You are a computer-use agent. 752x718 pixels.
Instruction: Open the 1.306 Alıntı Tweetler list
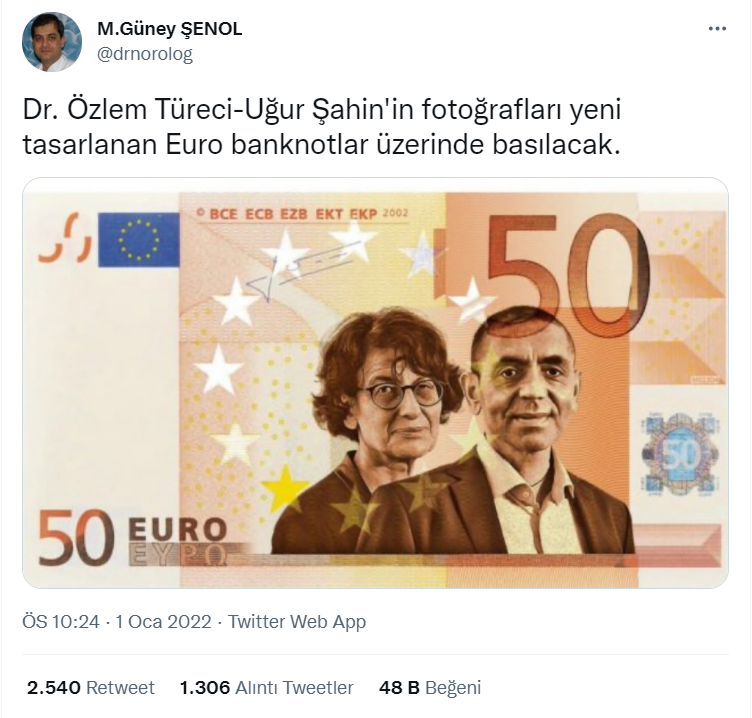[x=267, y=687]
